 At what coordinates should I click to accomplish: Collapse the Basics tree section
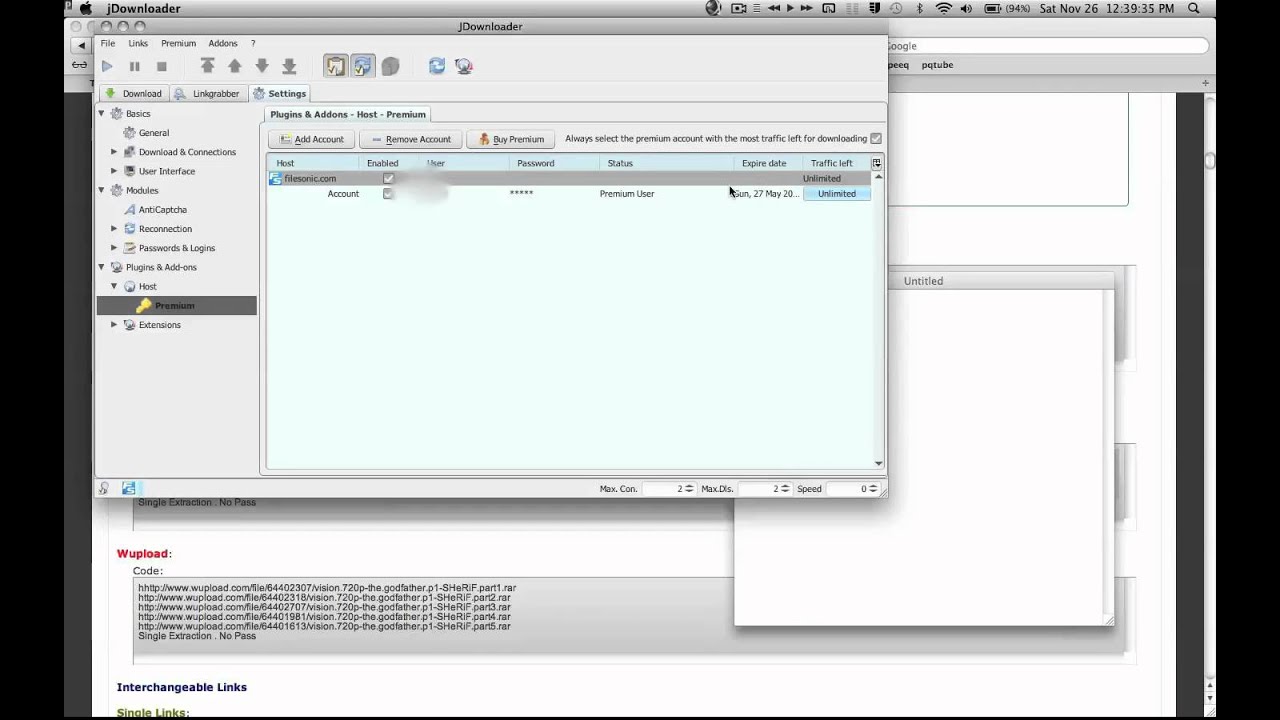[101, 114]
